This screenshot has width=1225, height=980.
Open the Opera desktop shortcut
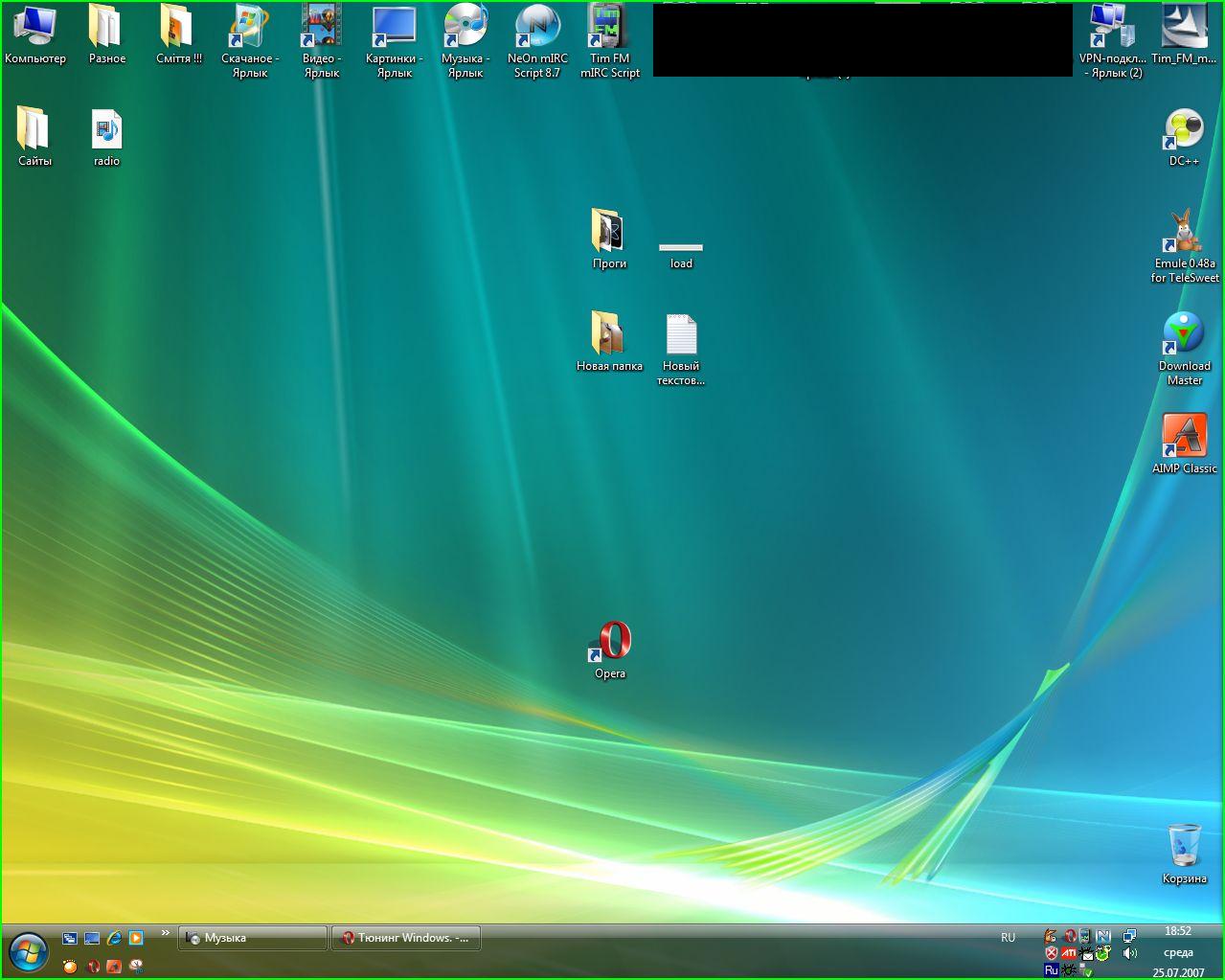tap(610, 642)
